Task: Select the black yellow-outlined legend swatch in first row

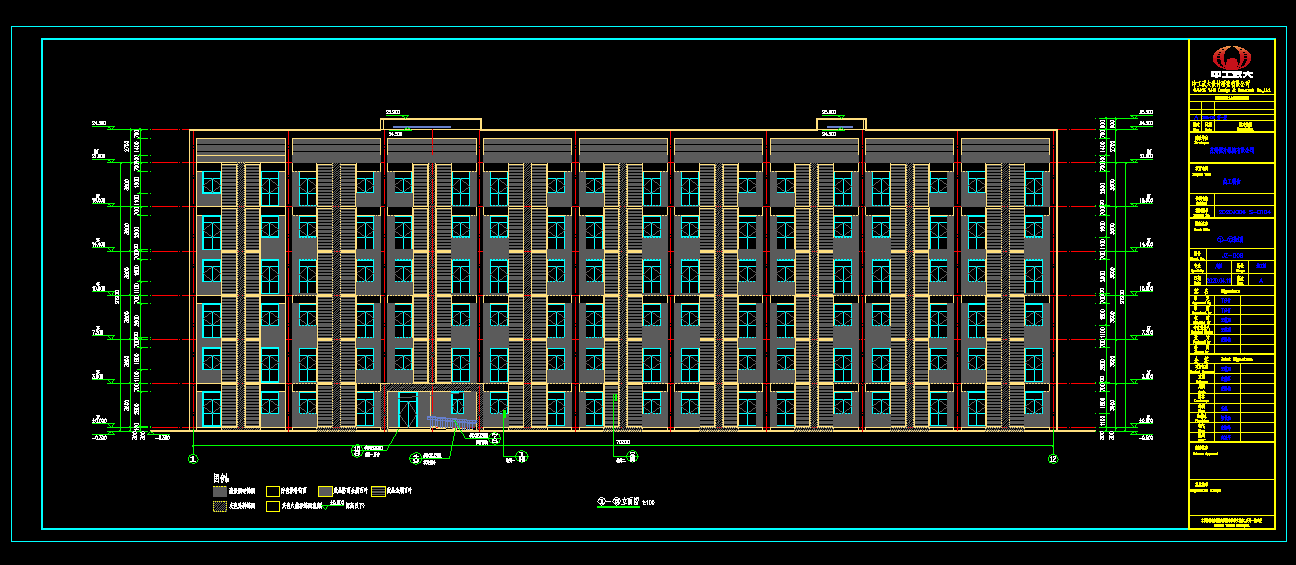Action: [x=271, y=491]
